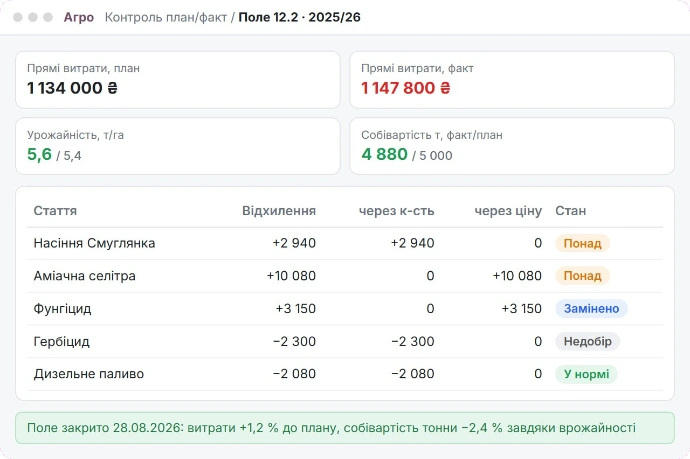Open the Прямі витрати, план card
This screenshot has width=690, height=459.
point(178,80)
